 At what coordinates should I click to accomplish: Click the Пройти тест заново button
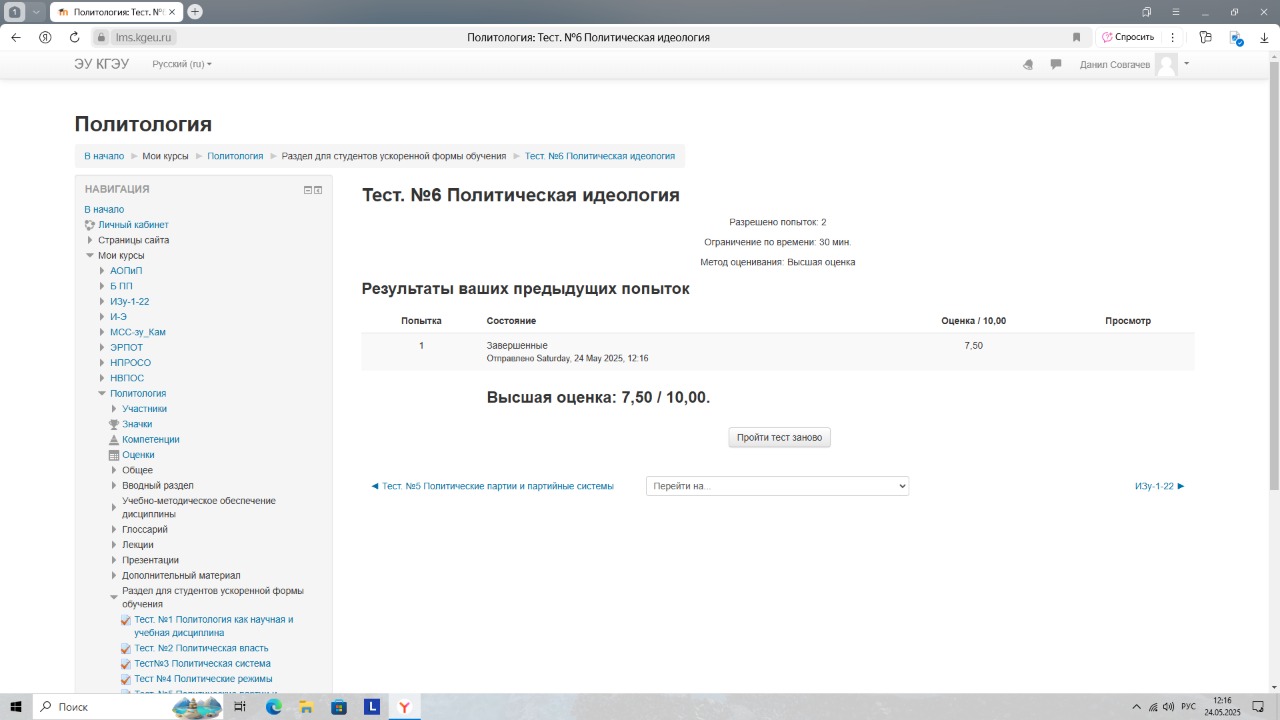pyautogui.click(x=779, y=438)
